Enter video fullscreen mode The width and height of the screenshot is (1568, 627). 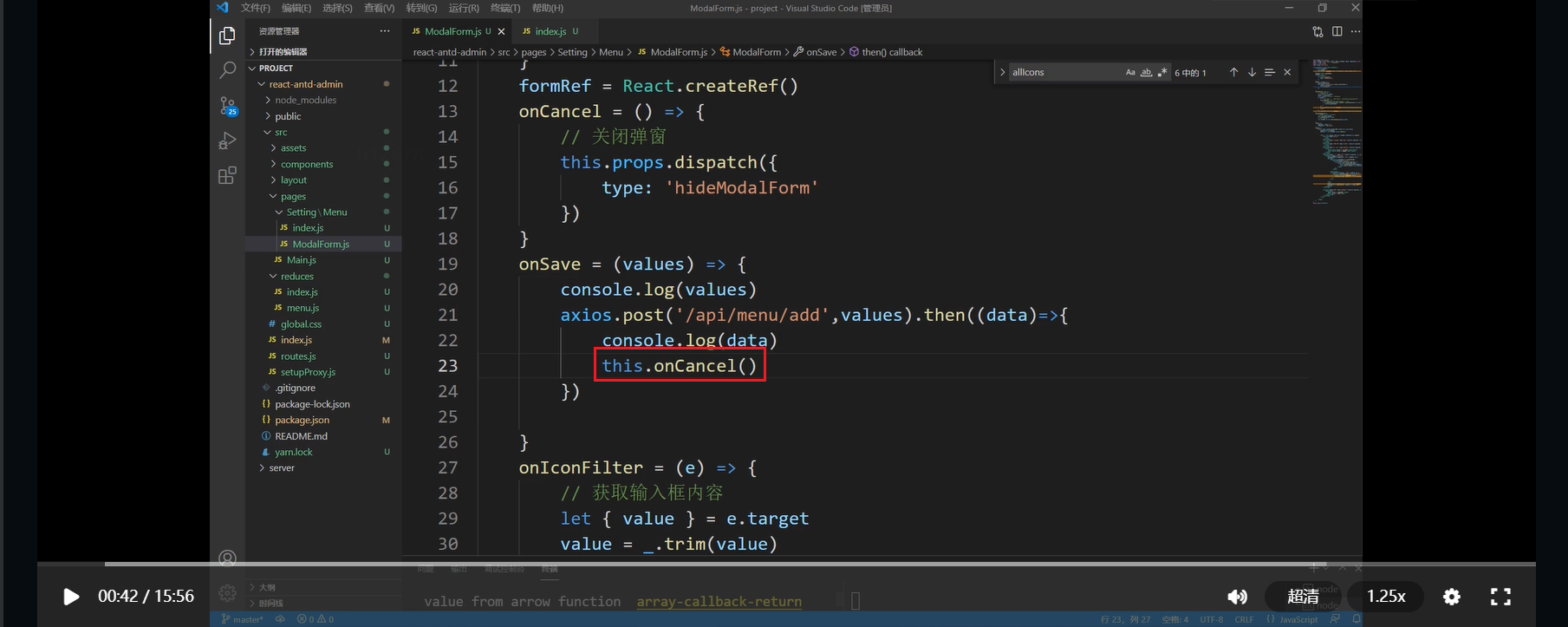pyautogui.click(x=1500, y=597)
